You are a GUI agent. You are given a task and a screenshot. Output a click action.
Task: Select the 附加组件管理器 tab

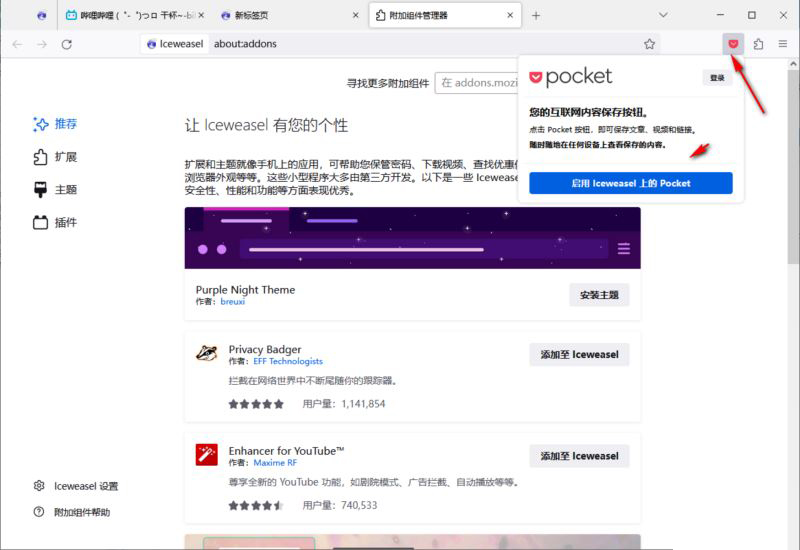(445, 15)
